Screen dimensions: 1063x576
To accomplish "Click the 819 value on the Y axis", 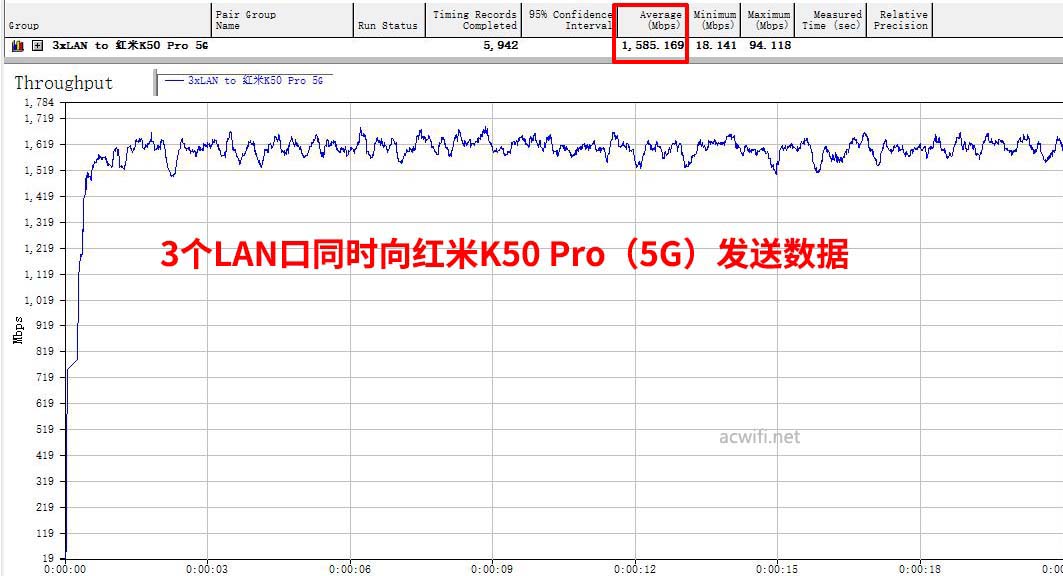I will (44, 351).
